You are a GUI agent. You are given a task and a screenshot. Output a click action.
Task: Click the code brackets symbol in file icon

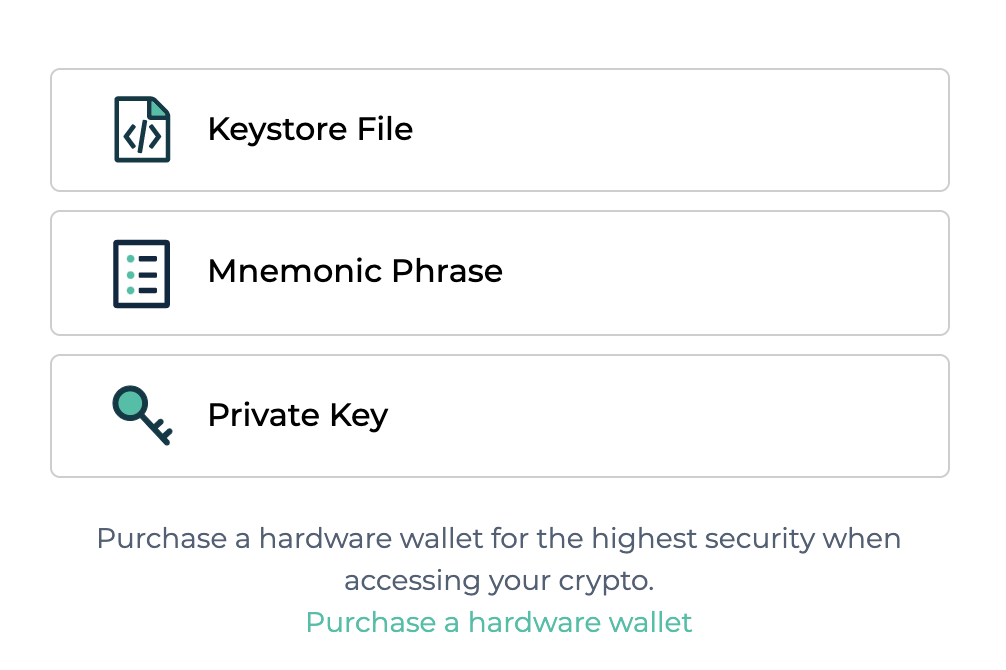coord(142,137)
